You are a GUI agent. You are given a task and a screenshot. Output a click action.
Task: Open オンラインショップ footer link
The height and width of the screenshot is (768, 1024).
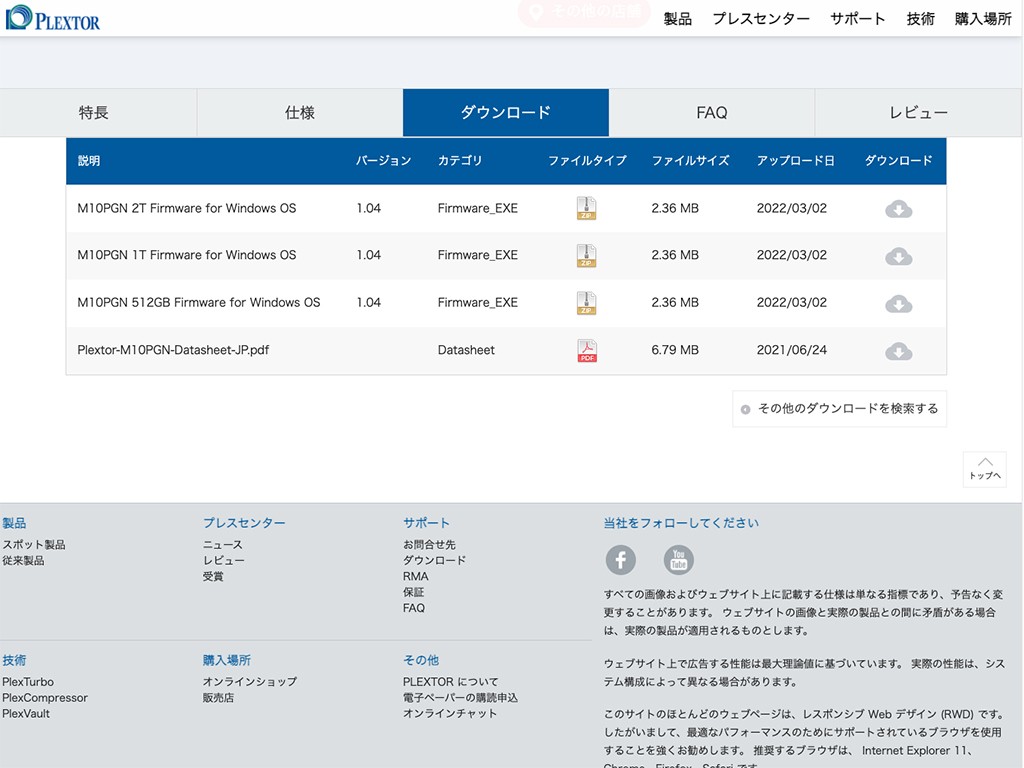click(249, 682)
